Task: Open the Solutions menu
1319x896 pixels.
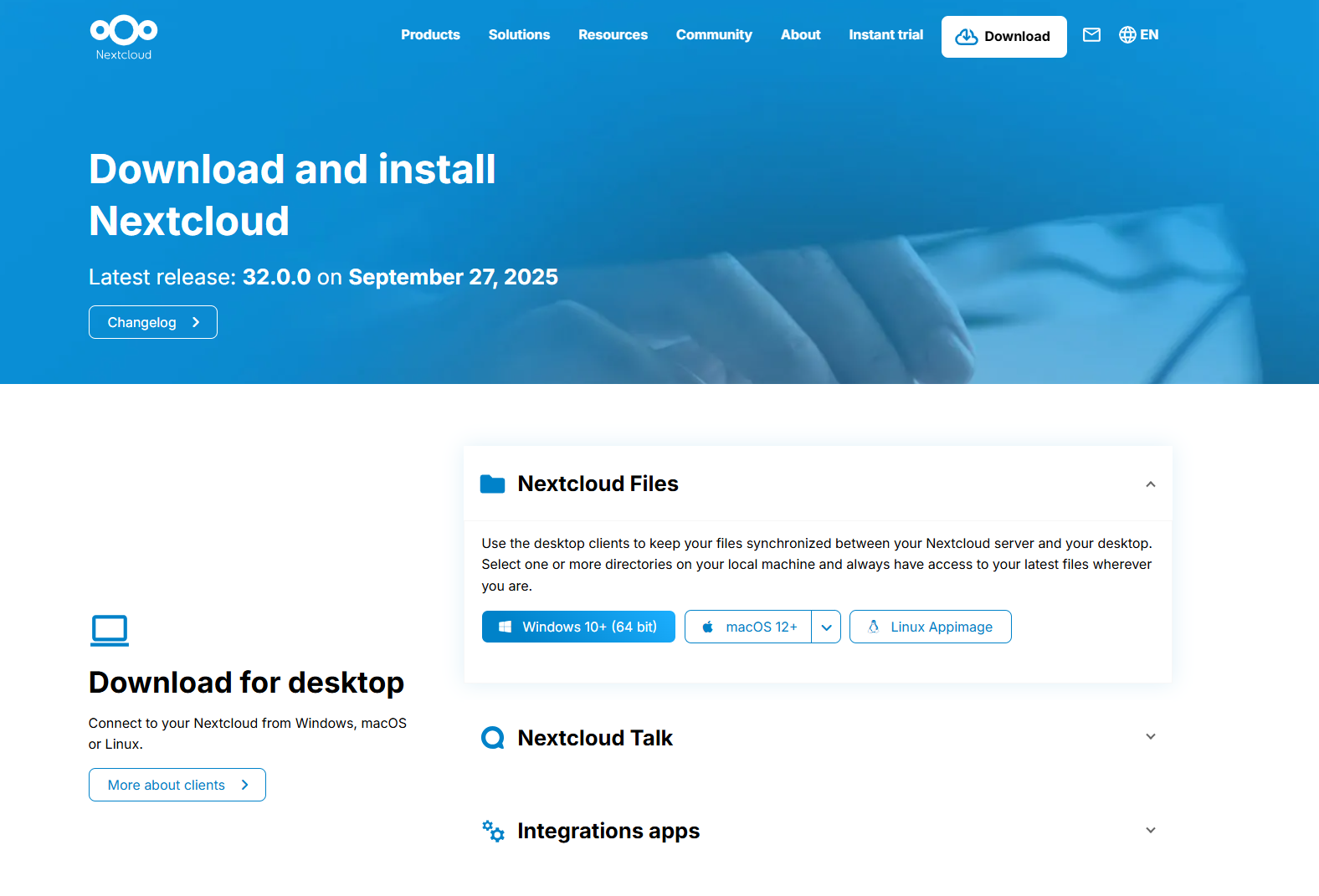Action: [x=519, y=35]
